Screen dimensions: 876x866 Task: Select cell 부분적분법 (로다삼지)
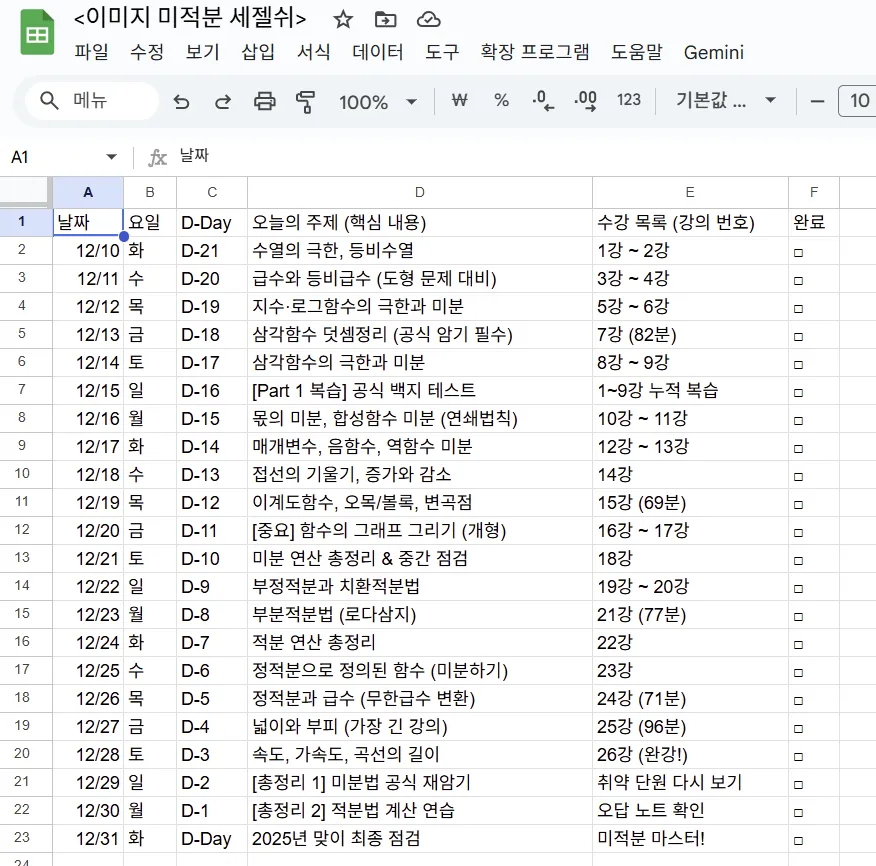420,614
